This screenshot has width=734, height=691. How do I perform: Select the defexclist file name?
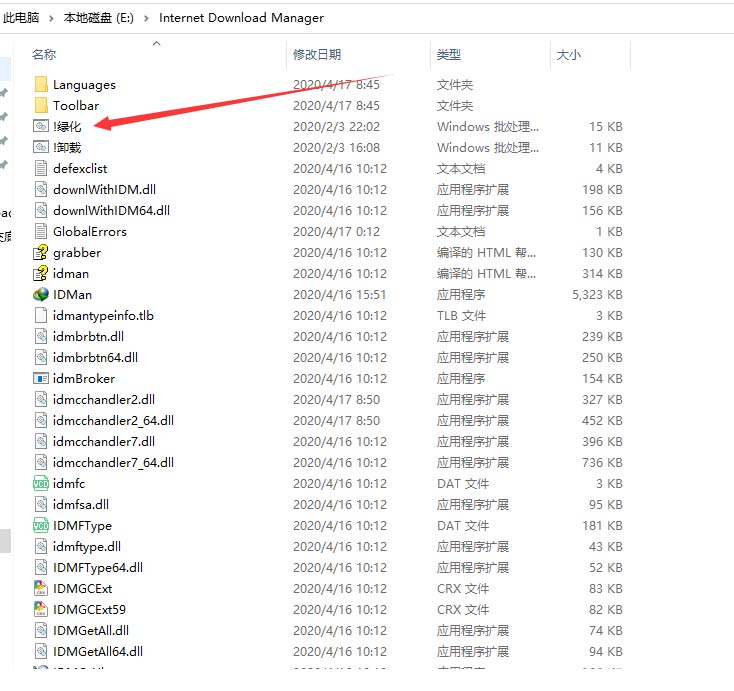coord(80,169)
